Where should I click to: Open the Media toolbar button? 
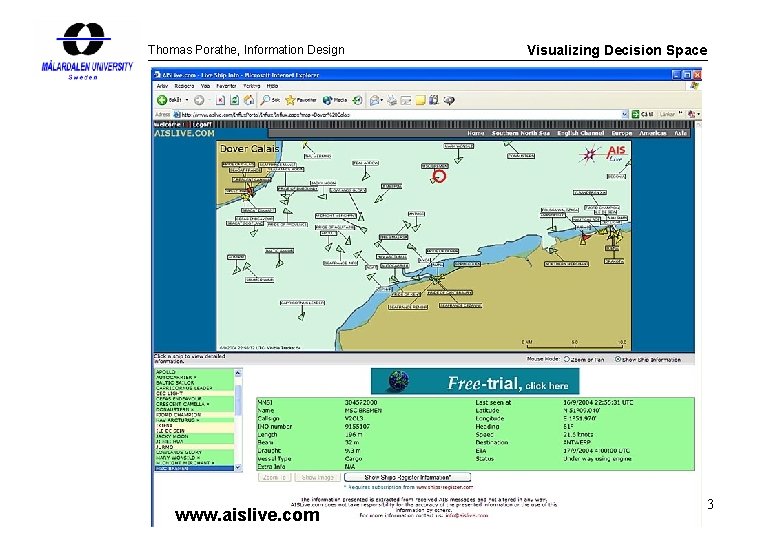tap(335, 100)
